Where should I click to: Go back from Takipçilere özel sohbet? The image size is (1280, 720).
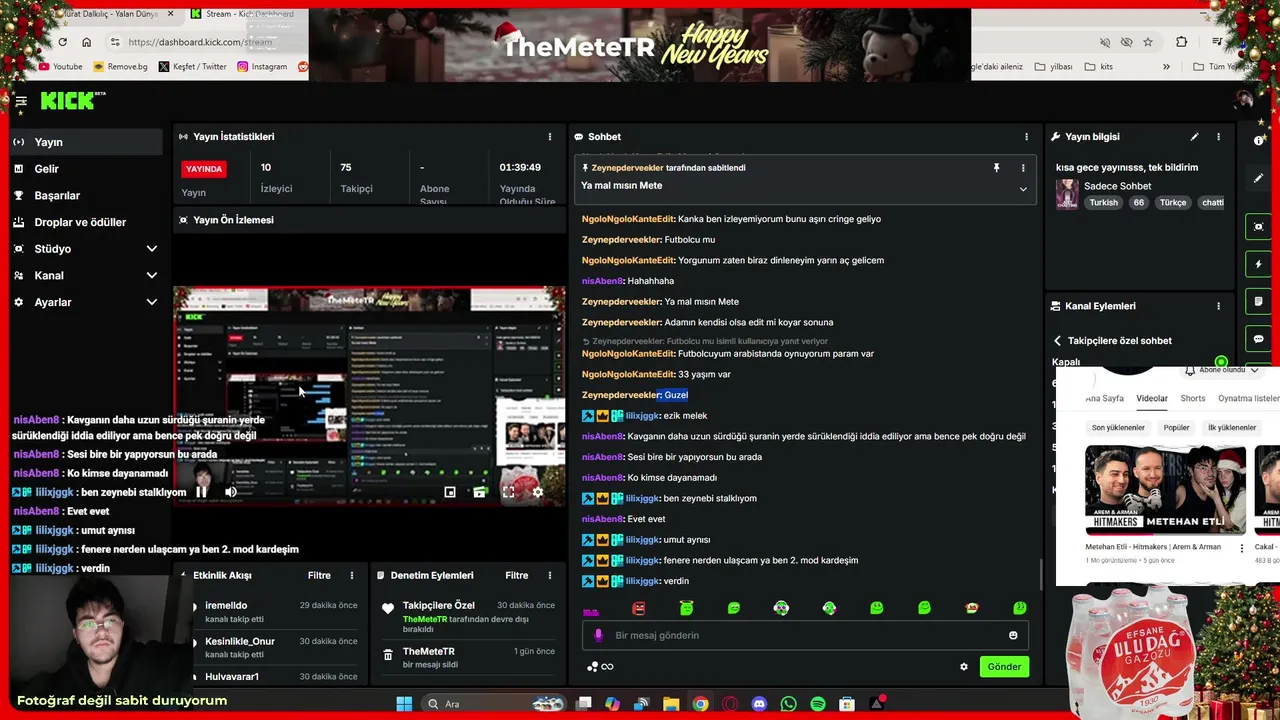1057,341
